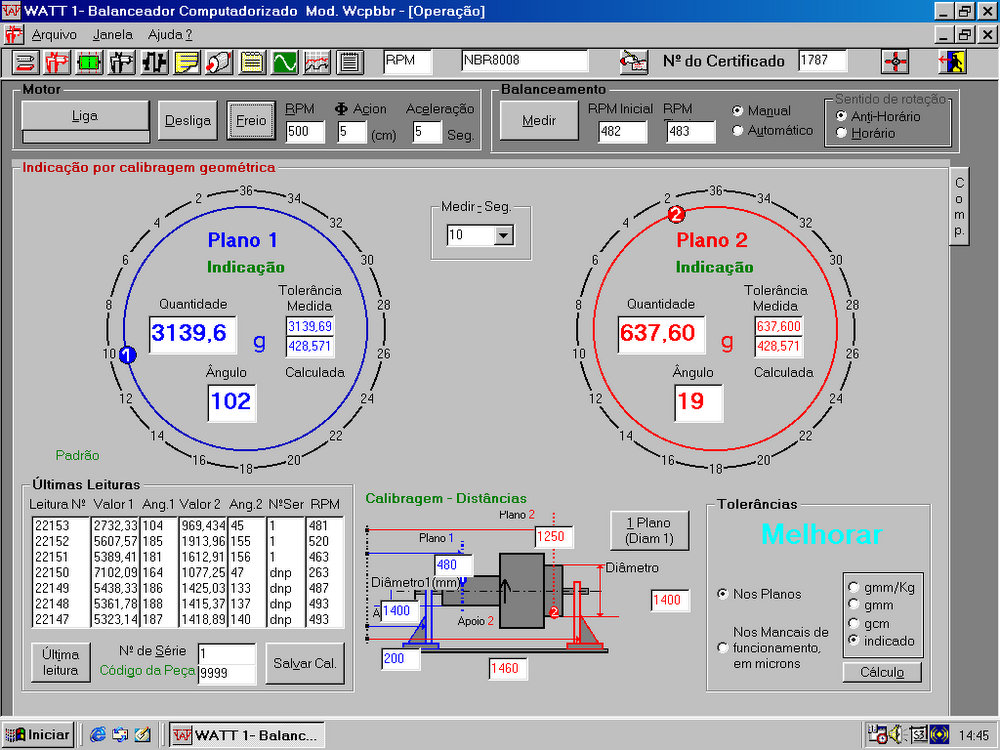Open the Comp. side tab
Screen dimensions: 1000x750
pos(958,207)
